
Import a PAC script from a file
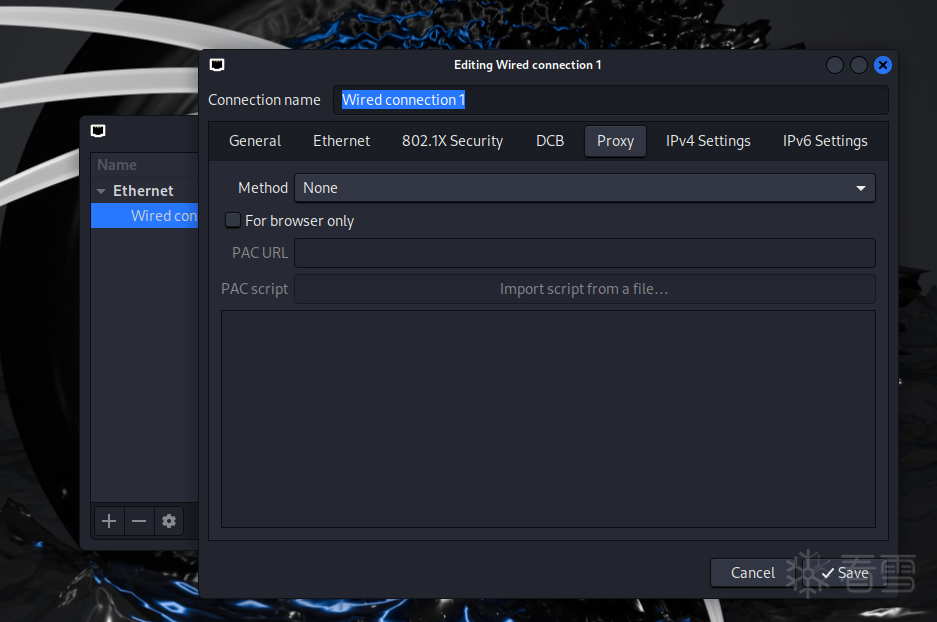584,288
